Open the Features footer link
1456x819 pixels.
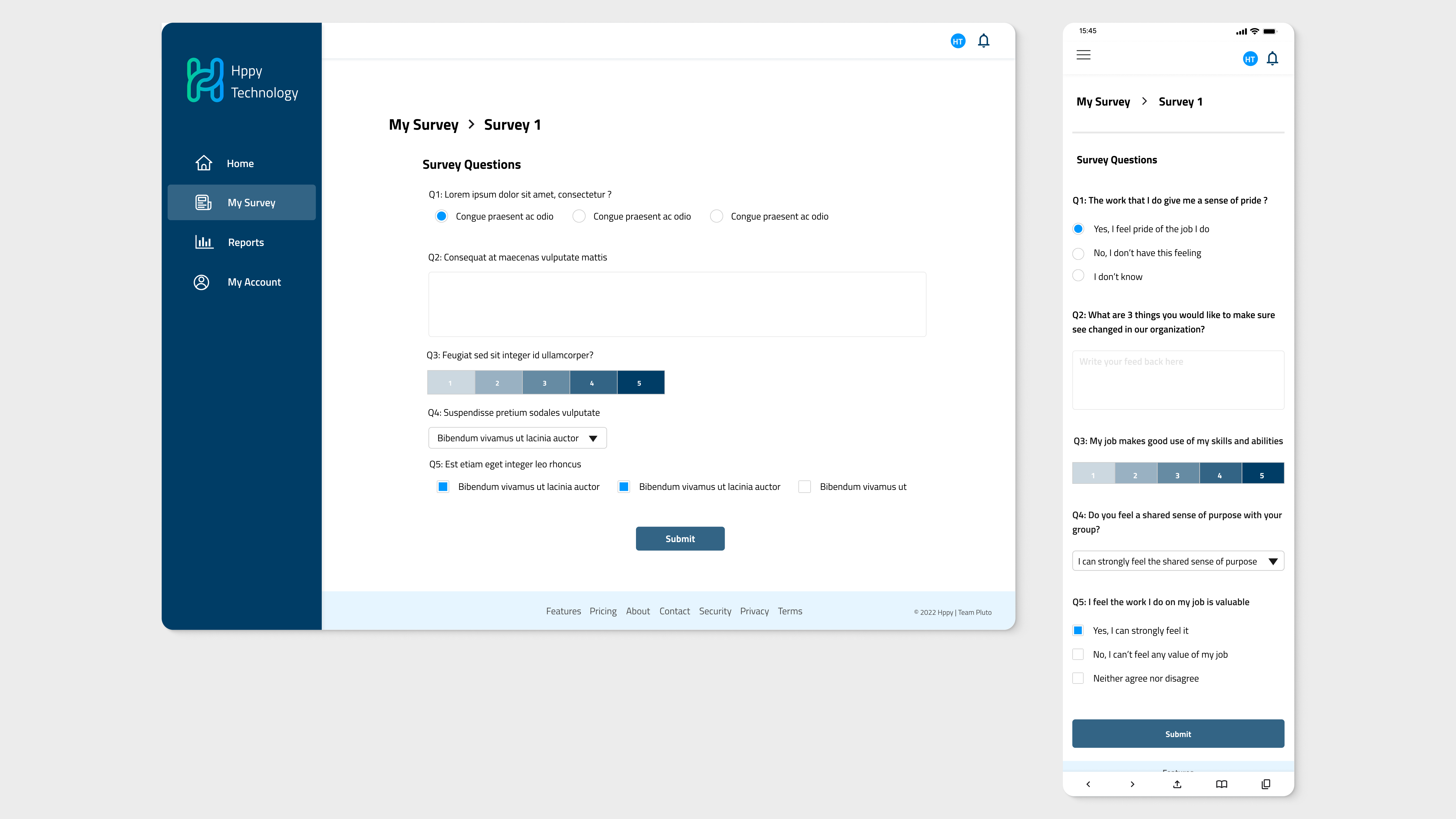coord(563,611)
